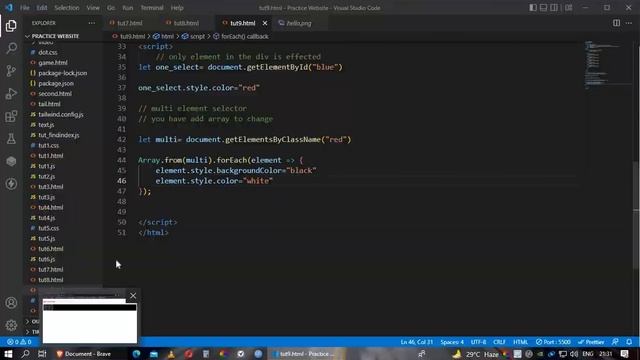Open editor more actions ellipsis
Screen dimensions: 640x360
point(629,23)
